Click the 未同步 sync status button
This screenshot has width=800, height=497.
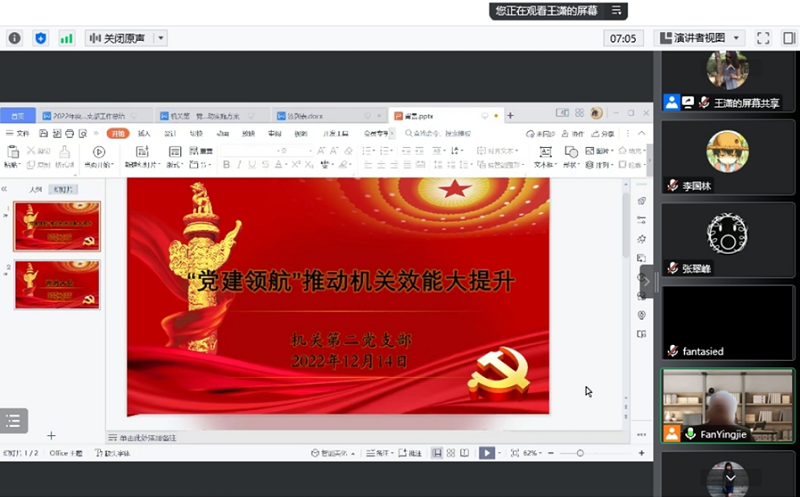[540, 134]
